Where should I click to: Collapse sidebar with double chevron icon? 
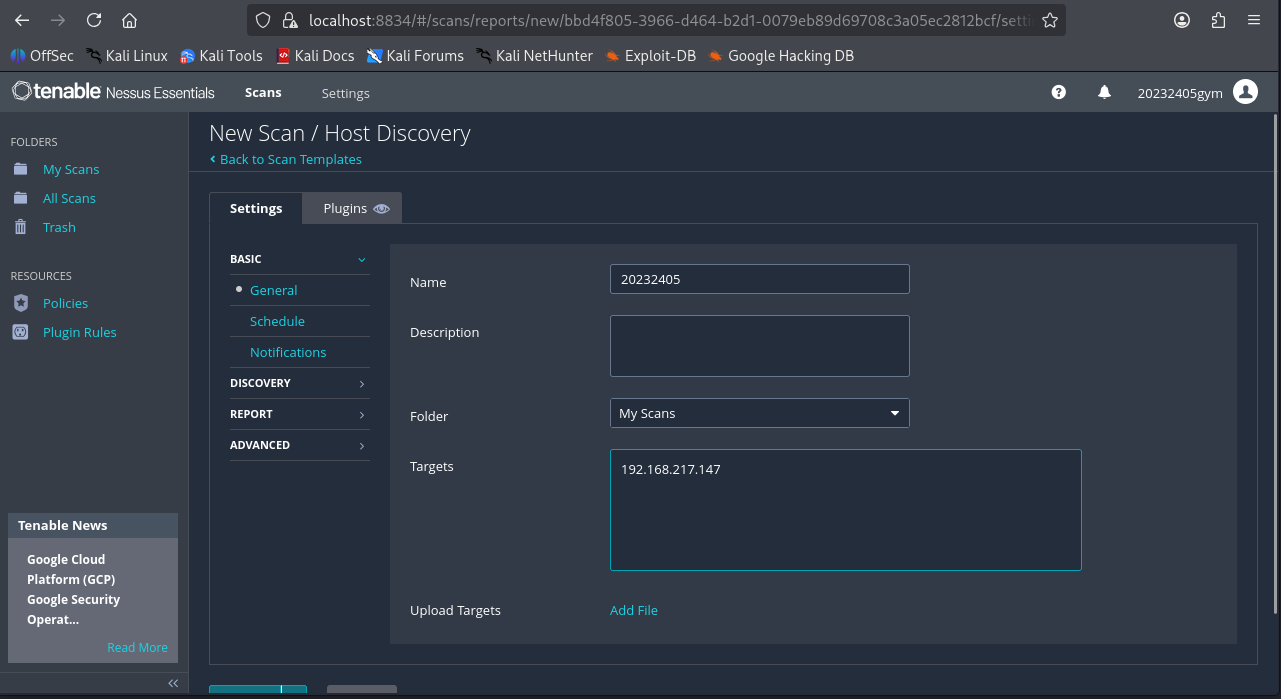(173, 683)
